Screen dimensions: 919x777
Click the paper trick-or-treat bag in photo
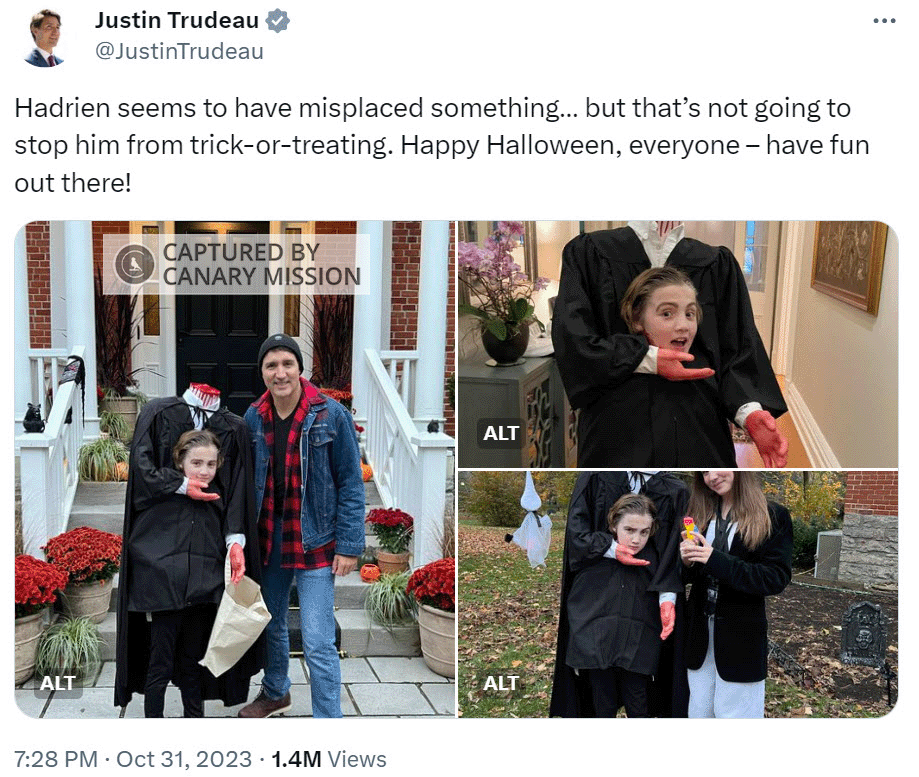tap(236, 623)
